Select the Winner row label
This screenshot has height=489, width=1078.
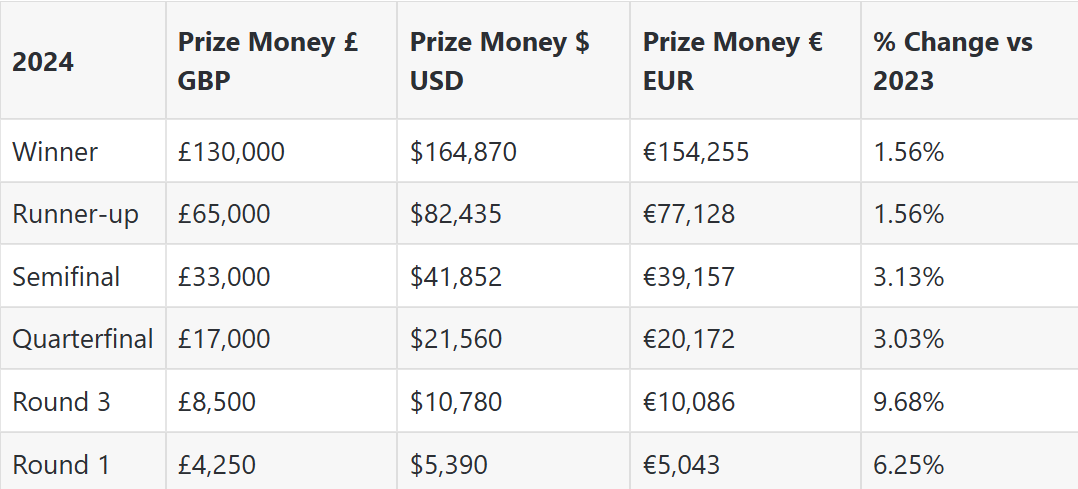pyautogui.click(x=55, y=152)
